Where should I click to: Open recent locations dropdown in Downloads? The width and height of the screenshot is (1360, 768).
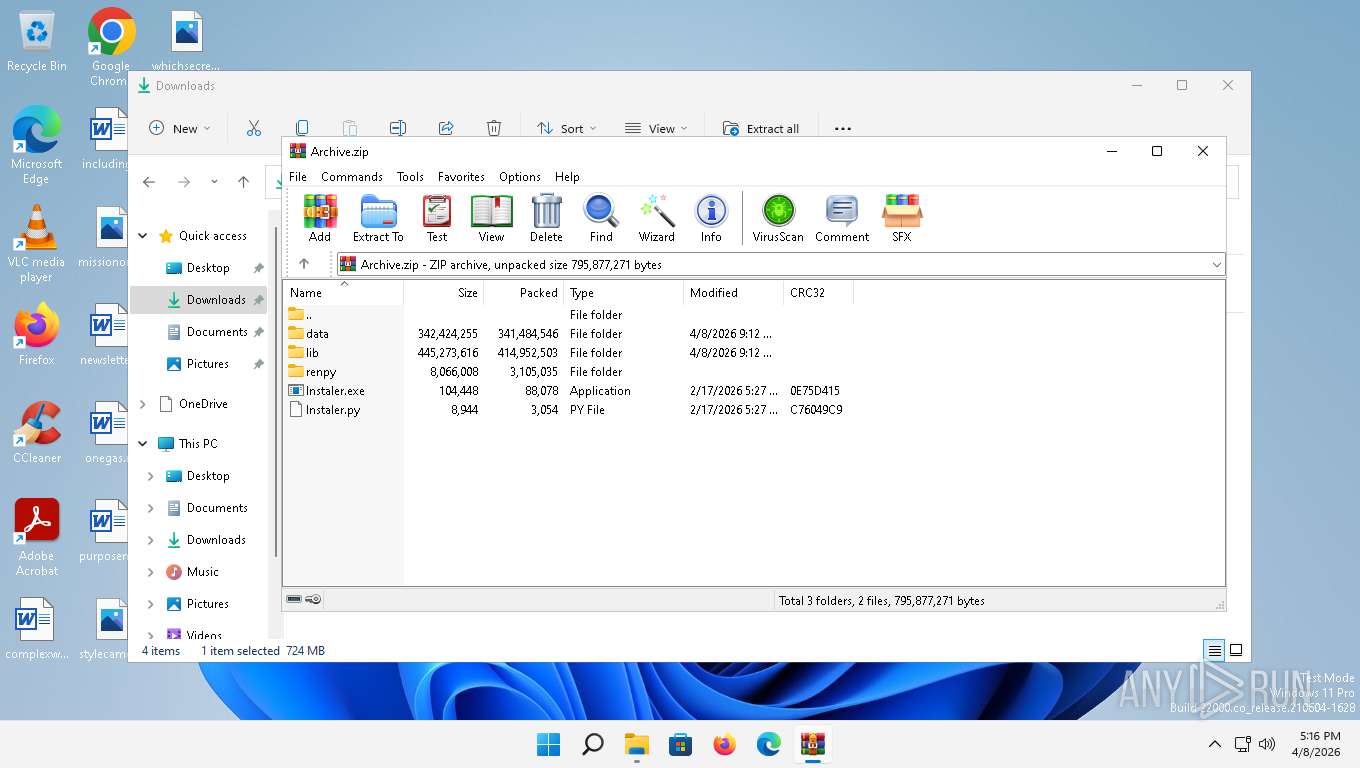[214, 182]
